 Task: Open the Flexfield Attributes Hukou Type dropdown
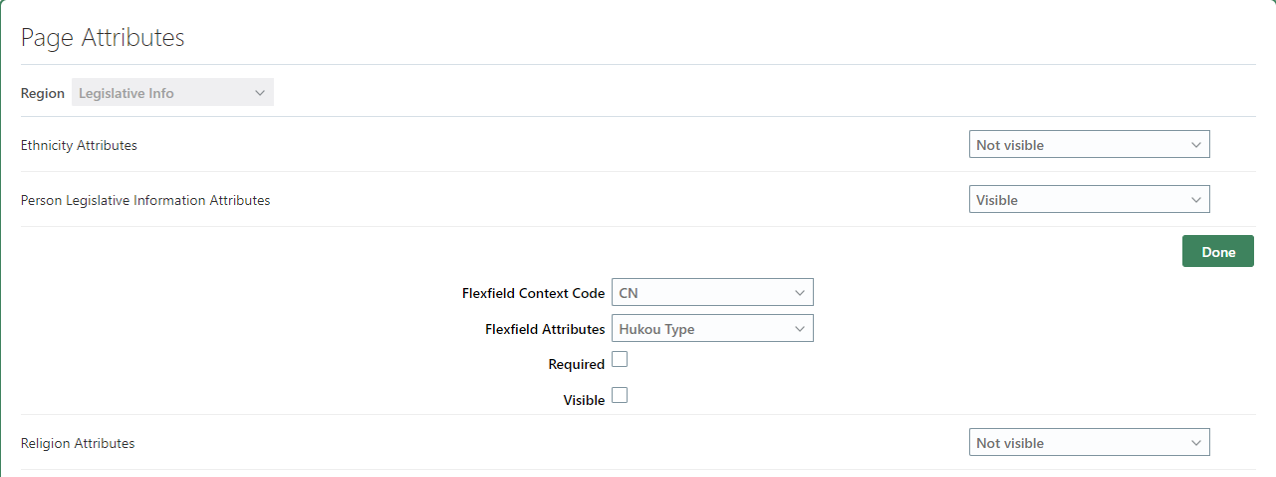coord(712,329)
